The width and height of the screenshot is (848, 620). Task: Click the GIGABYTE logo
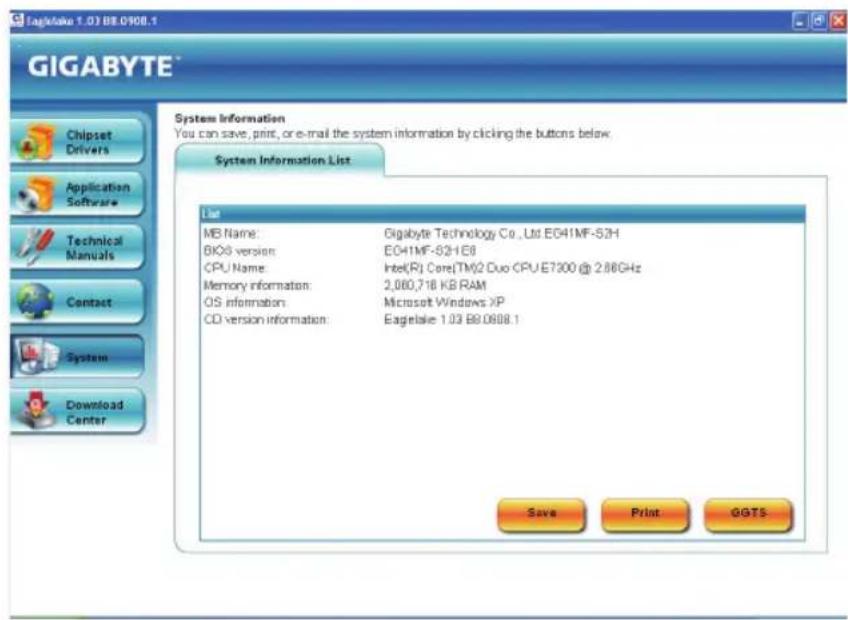point(102,67)
